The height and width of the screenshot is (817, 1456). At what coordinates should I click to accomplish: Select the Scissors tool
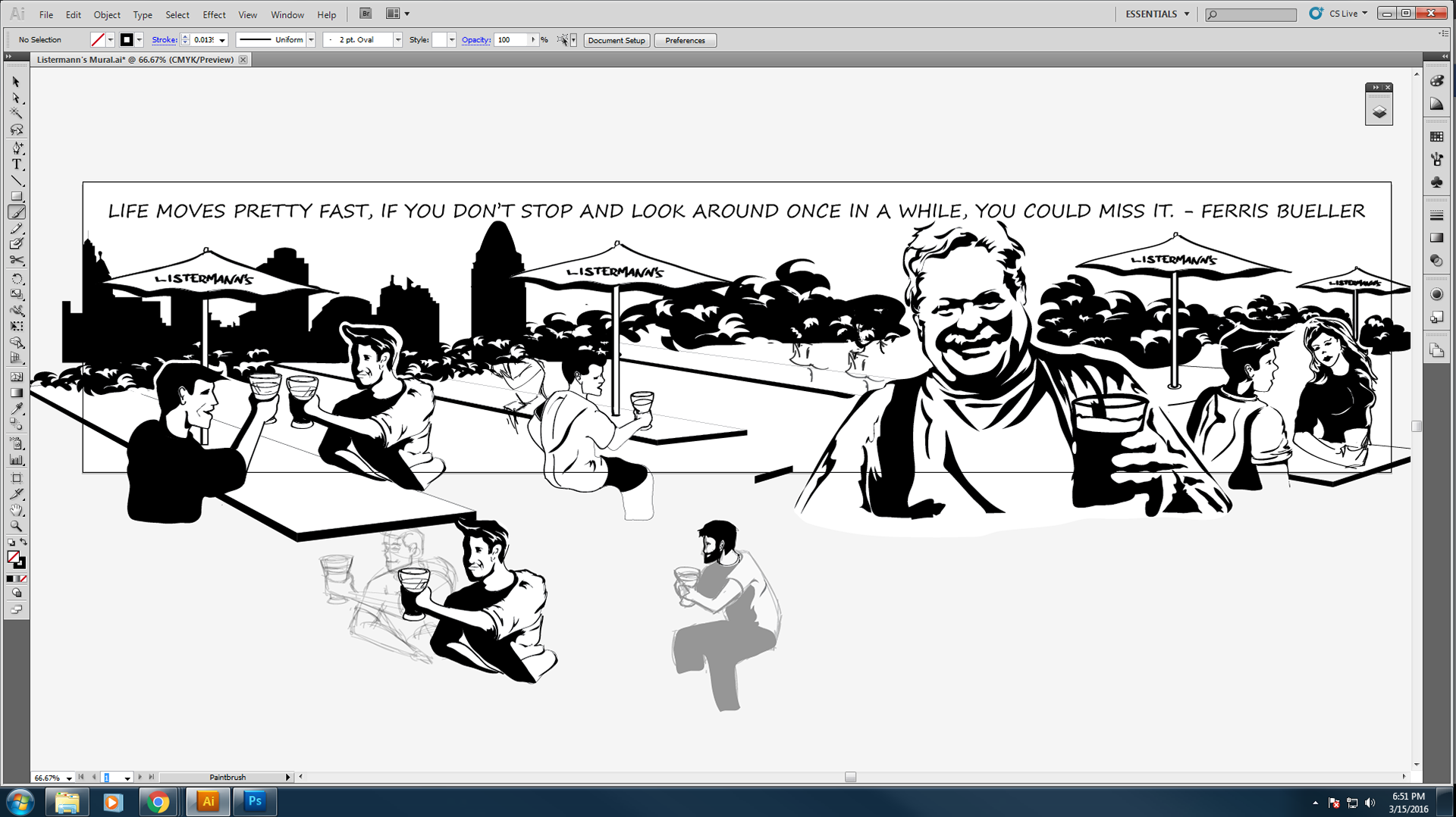tap(16, 260)
